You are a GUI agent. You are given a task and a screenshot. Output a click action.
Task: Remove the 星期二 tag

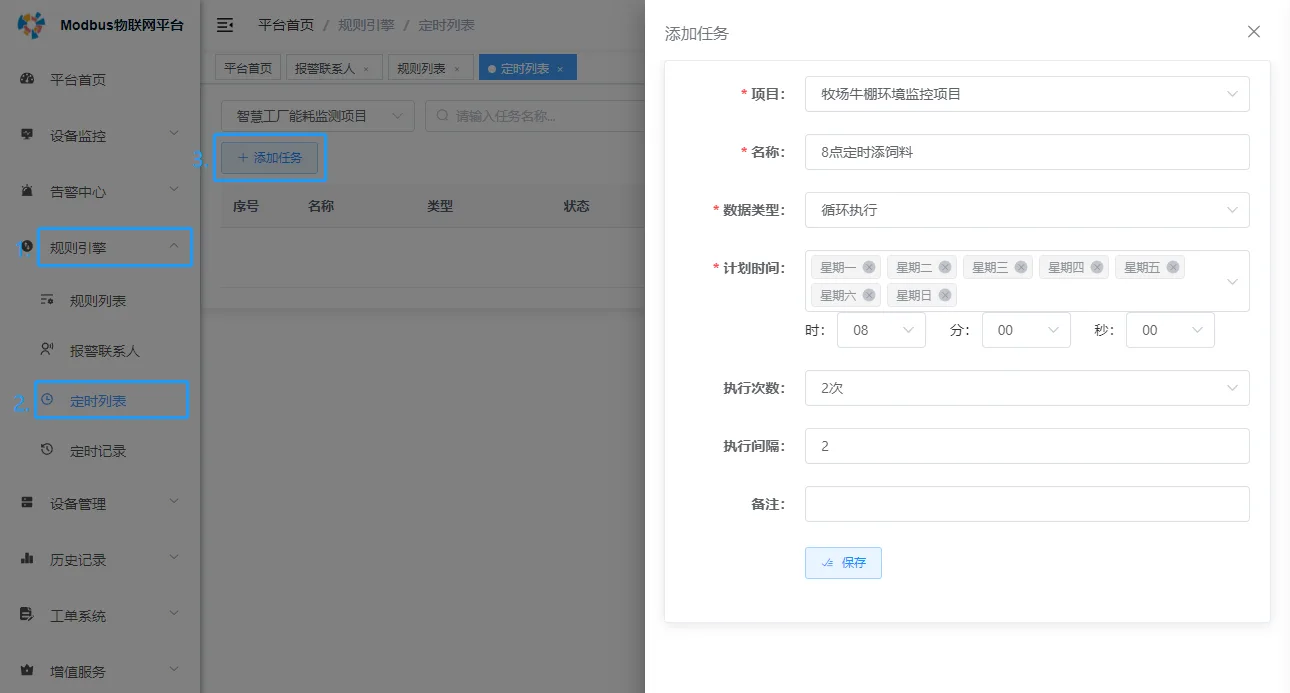point(945,267)
